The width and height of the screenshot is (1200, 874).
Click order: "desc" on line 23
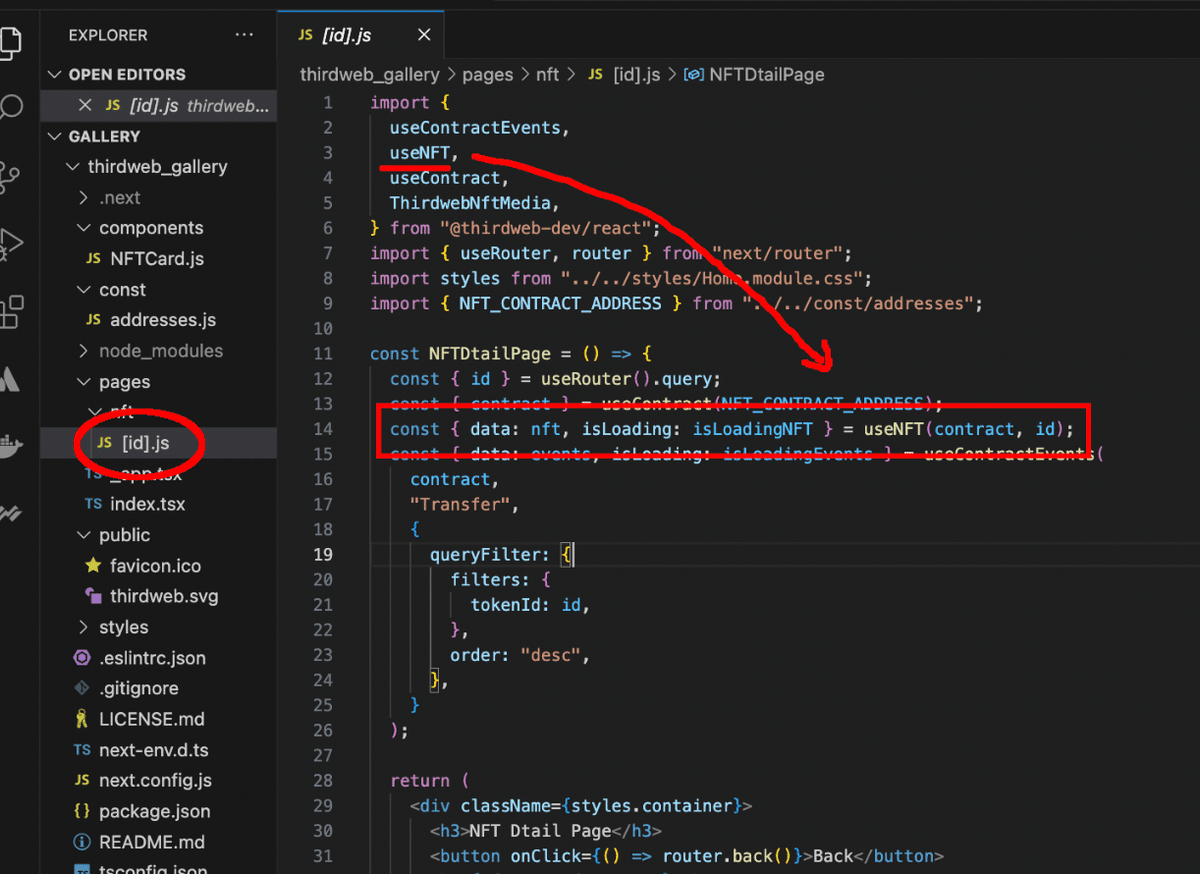point(516,655)
